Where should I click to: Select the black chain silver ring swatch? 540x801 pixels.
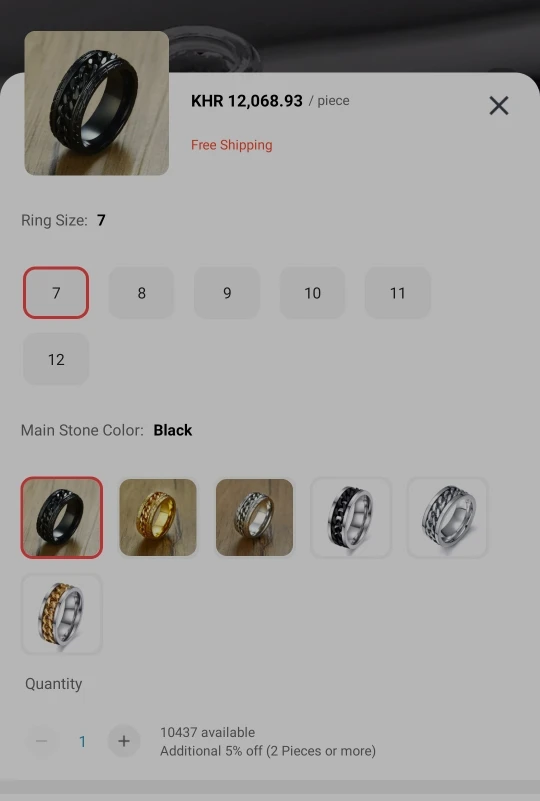[x=351, y=517]
